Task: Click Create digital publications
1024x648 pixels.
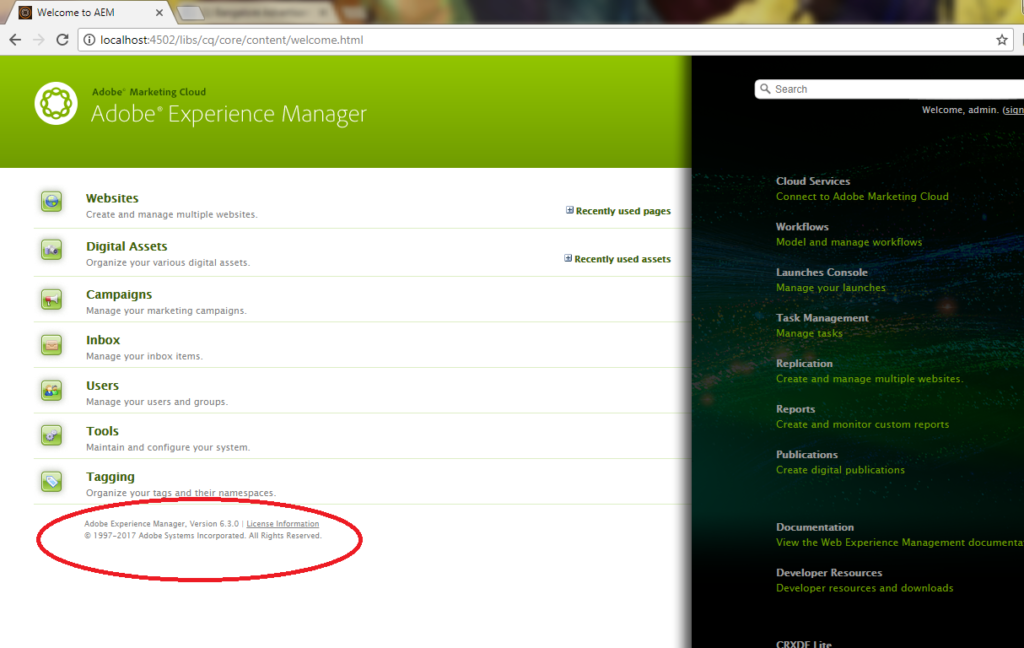Action: coord(840,470)
